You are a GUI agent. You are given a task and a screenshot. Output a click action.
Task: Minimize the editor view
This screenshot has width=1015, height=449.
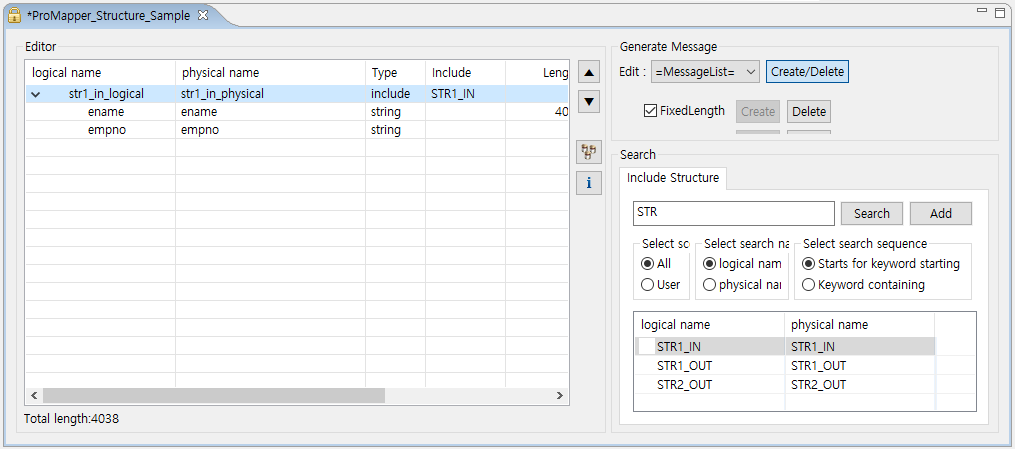coord(982,11)
